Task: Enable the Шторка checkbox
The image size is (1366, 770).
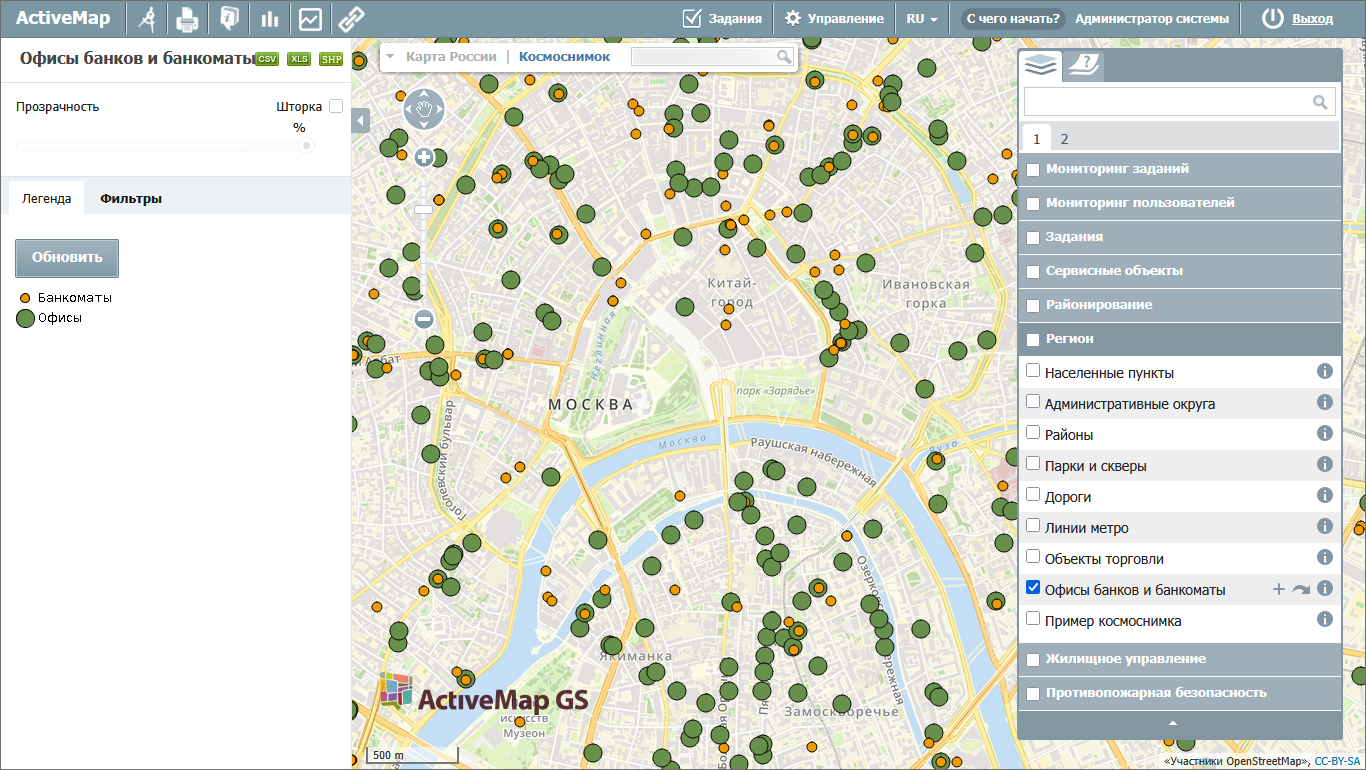Action: (336, 106)
